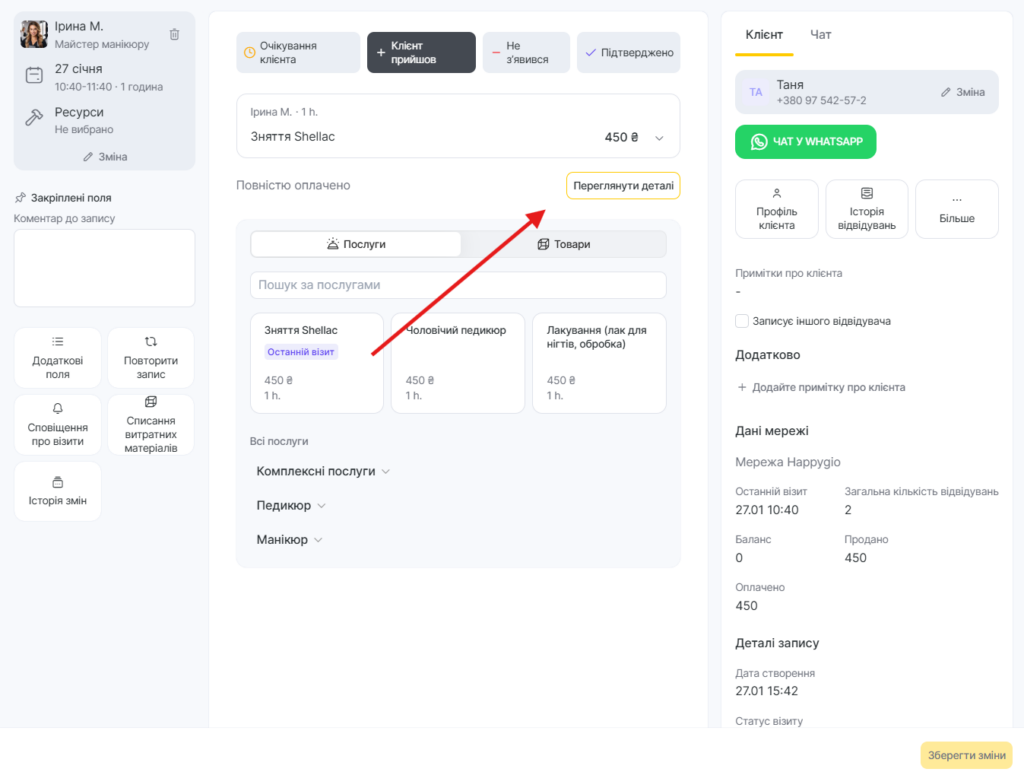
Task: Mark visit as Не з'явився
Action: point(526,53)
